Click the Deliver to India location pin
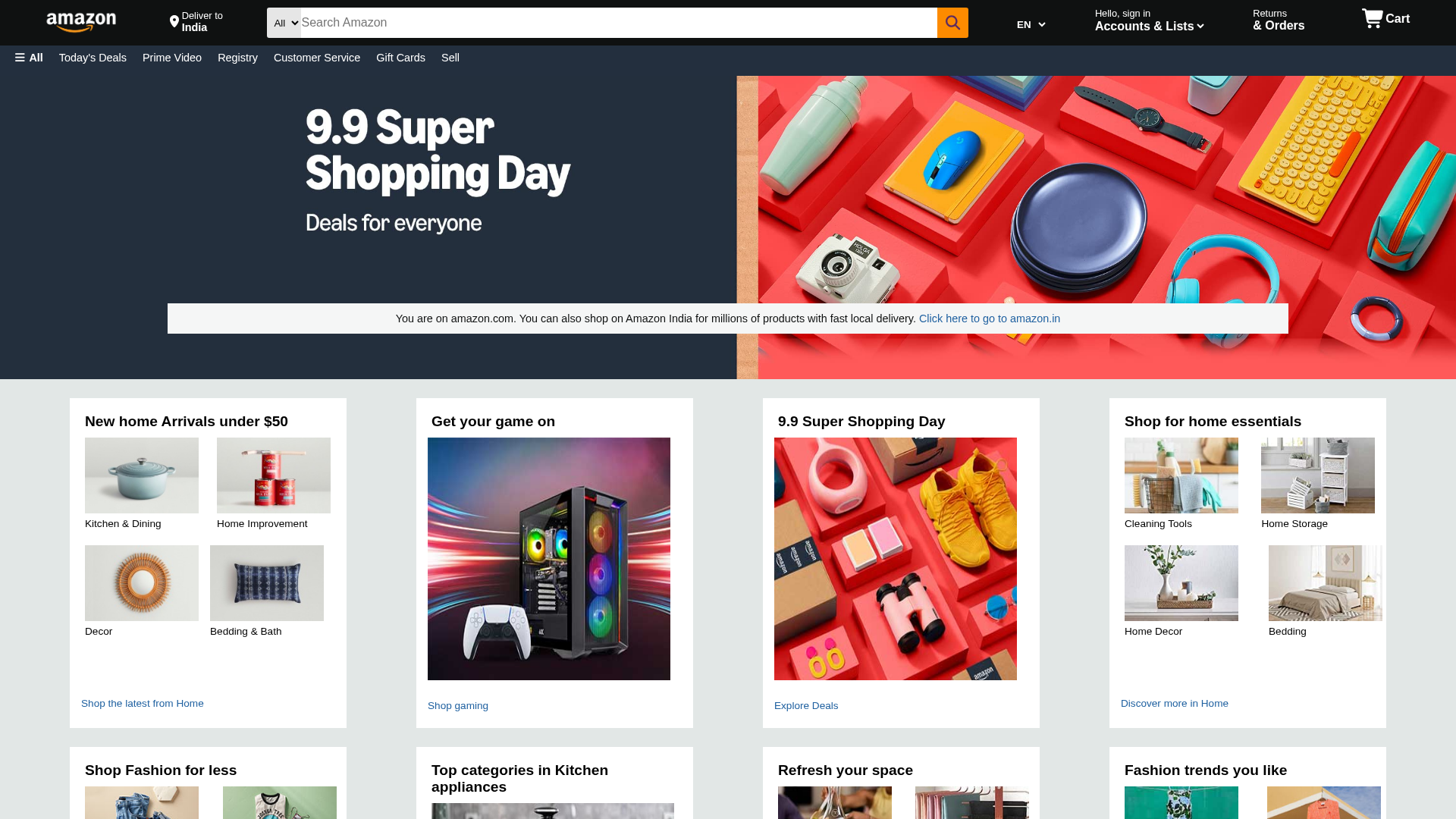1456x819 pixels. tap(174, 22)
